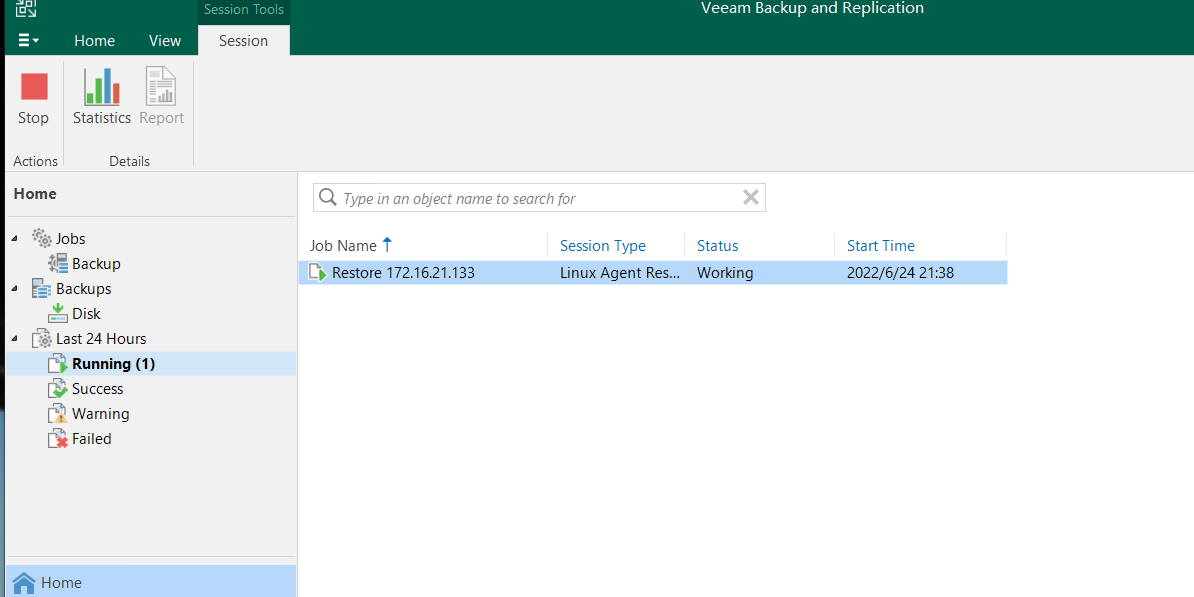Click the greyed Report document icon
The height and width of the screenshot is (597, 1194).
(x=161, y=86)
